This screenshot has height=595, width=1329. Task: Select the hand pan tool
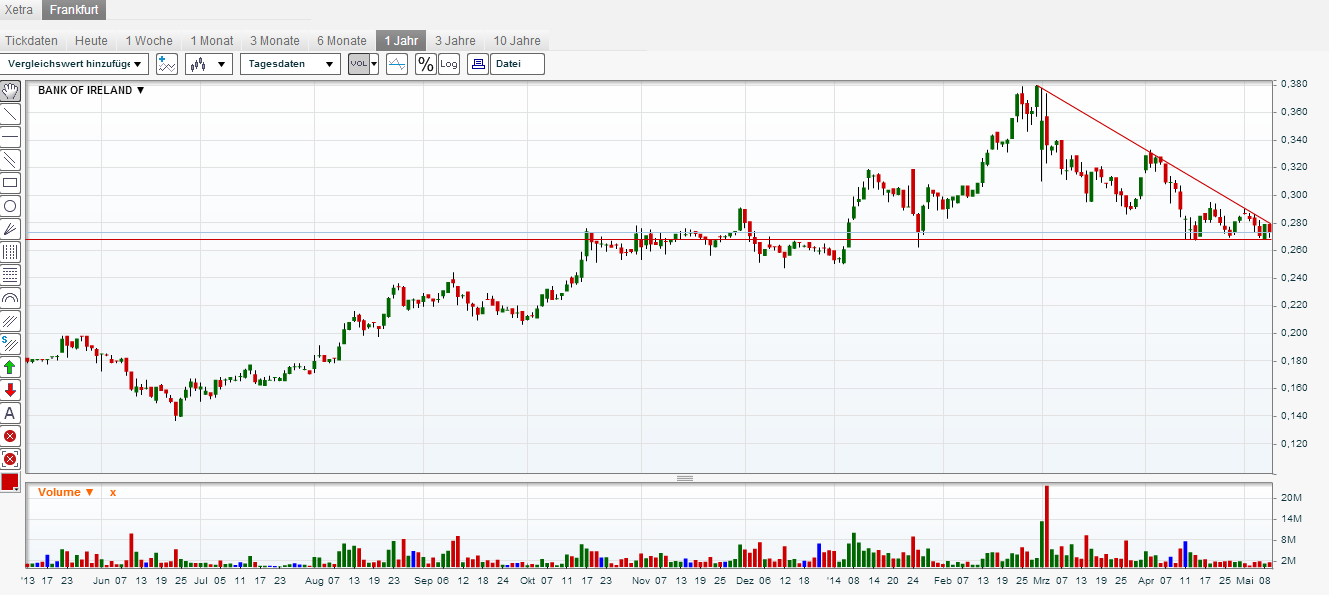coord(10,91)
